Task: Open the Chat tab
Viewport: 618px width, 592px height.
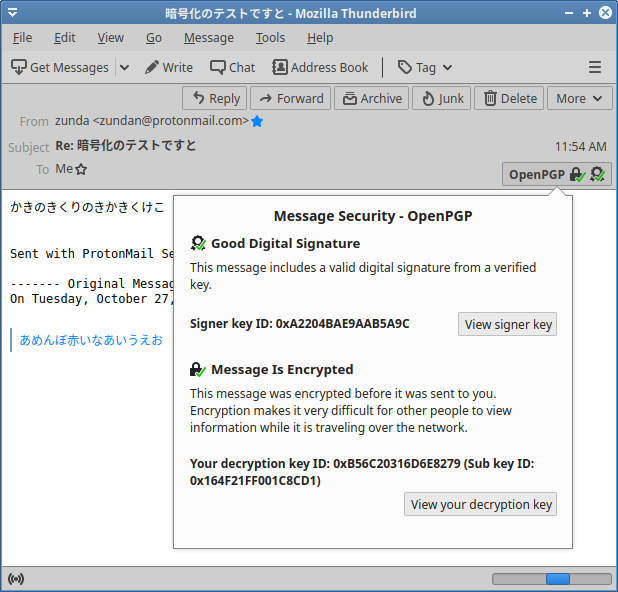Action: pyautogui.click(x=233, y=67)
